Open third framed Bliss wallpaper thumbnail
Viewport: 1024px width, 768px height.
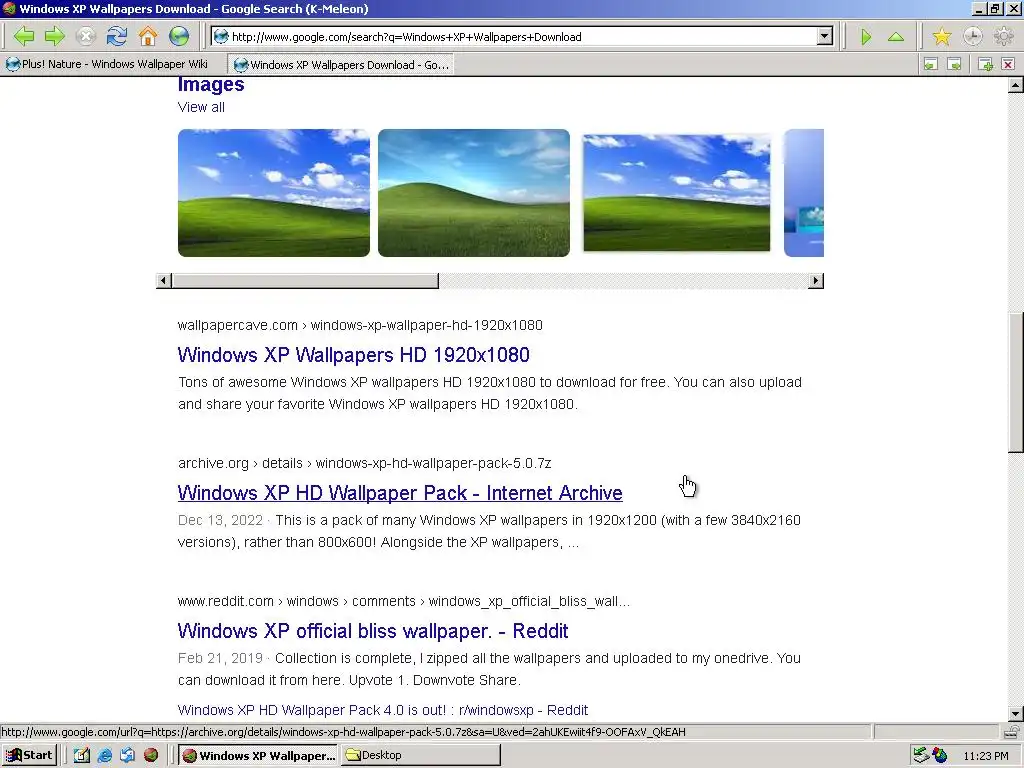tap(677, 193)
